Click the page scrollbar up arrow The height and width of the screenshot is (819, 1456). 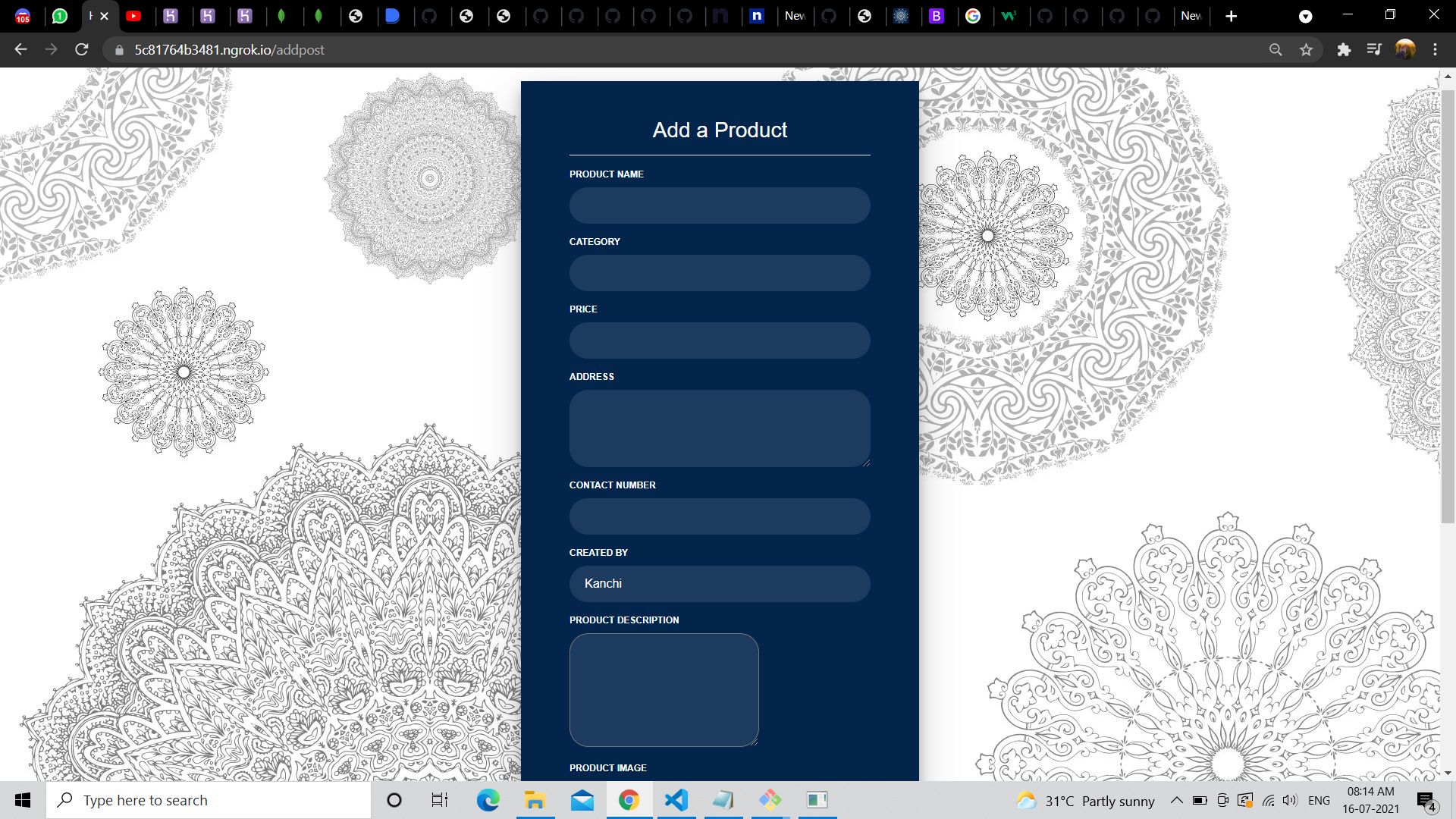pyautogui.click(x=1447, y=75)
